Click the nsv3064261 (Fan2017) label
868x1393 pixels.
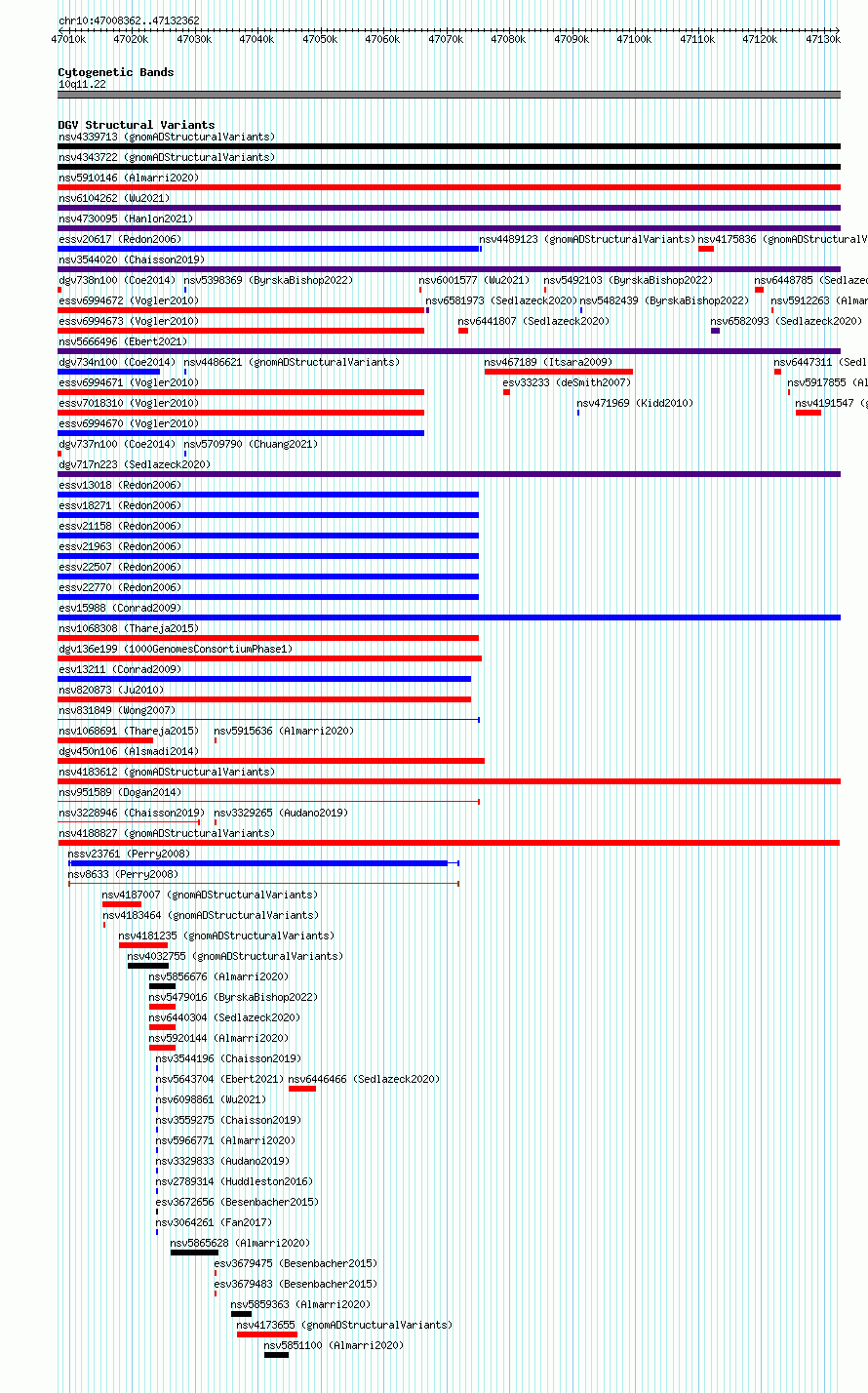coord(214,1222)
